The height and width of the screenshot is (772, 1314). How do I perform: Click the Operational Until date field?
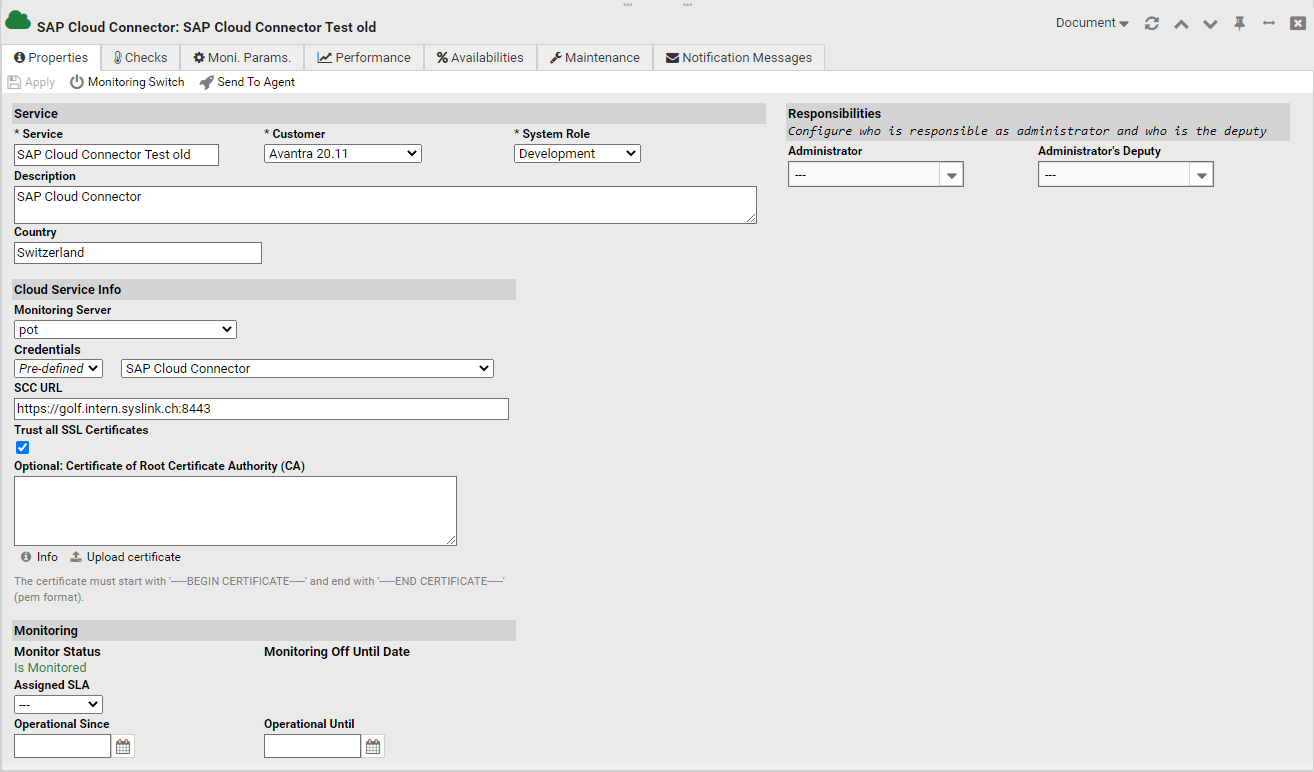tap(312, 746)
